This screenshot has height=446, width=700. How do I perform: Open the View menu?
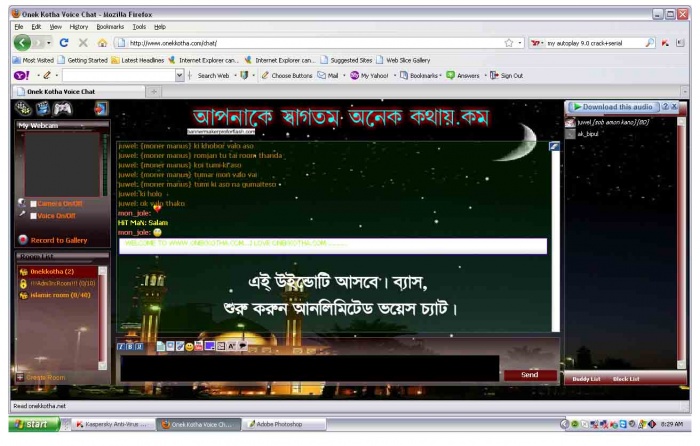click(x=55, y=27)
